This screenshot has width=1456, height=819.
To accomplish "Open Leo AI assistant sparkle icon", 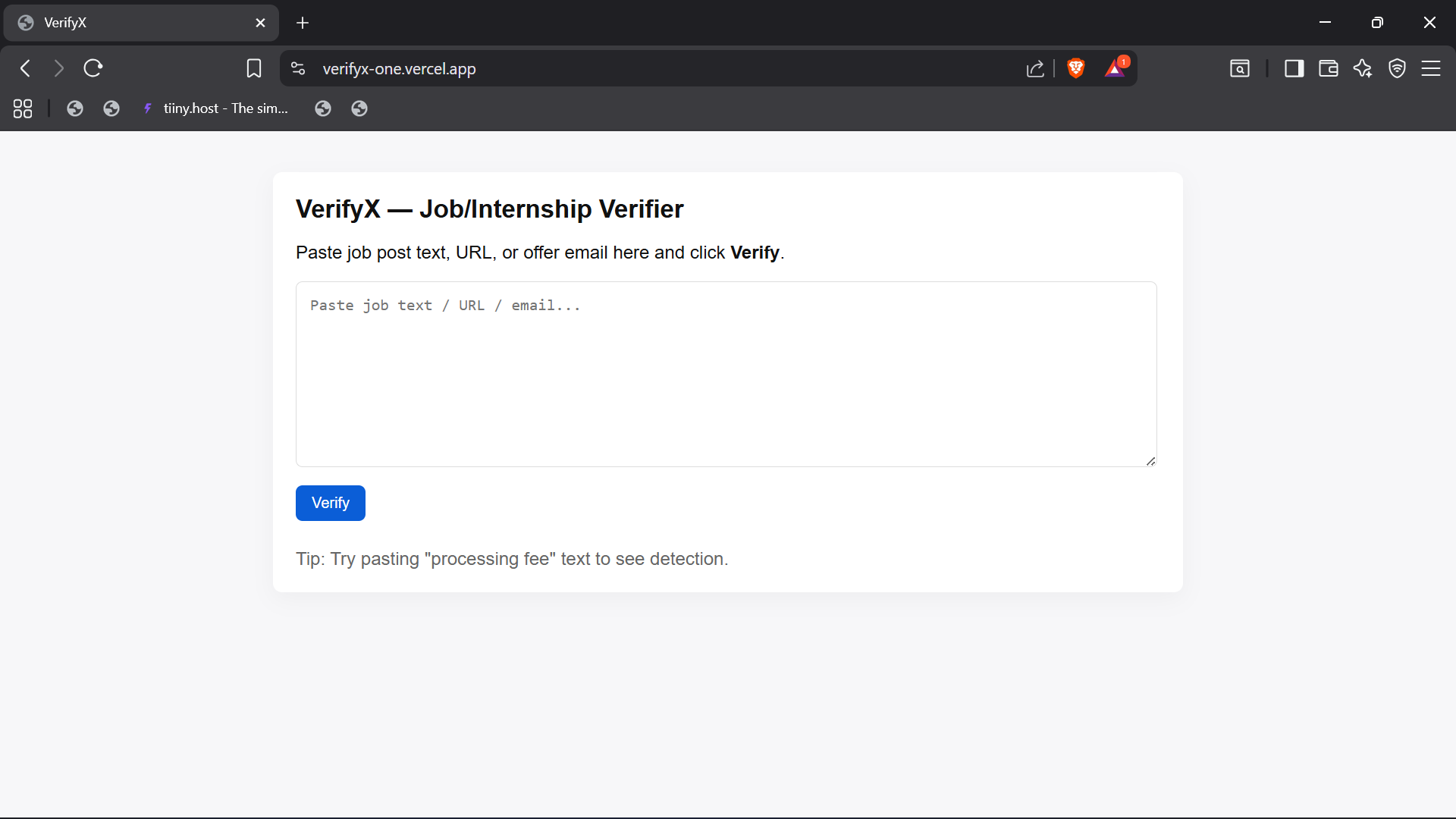I will point(1363,68).
